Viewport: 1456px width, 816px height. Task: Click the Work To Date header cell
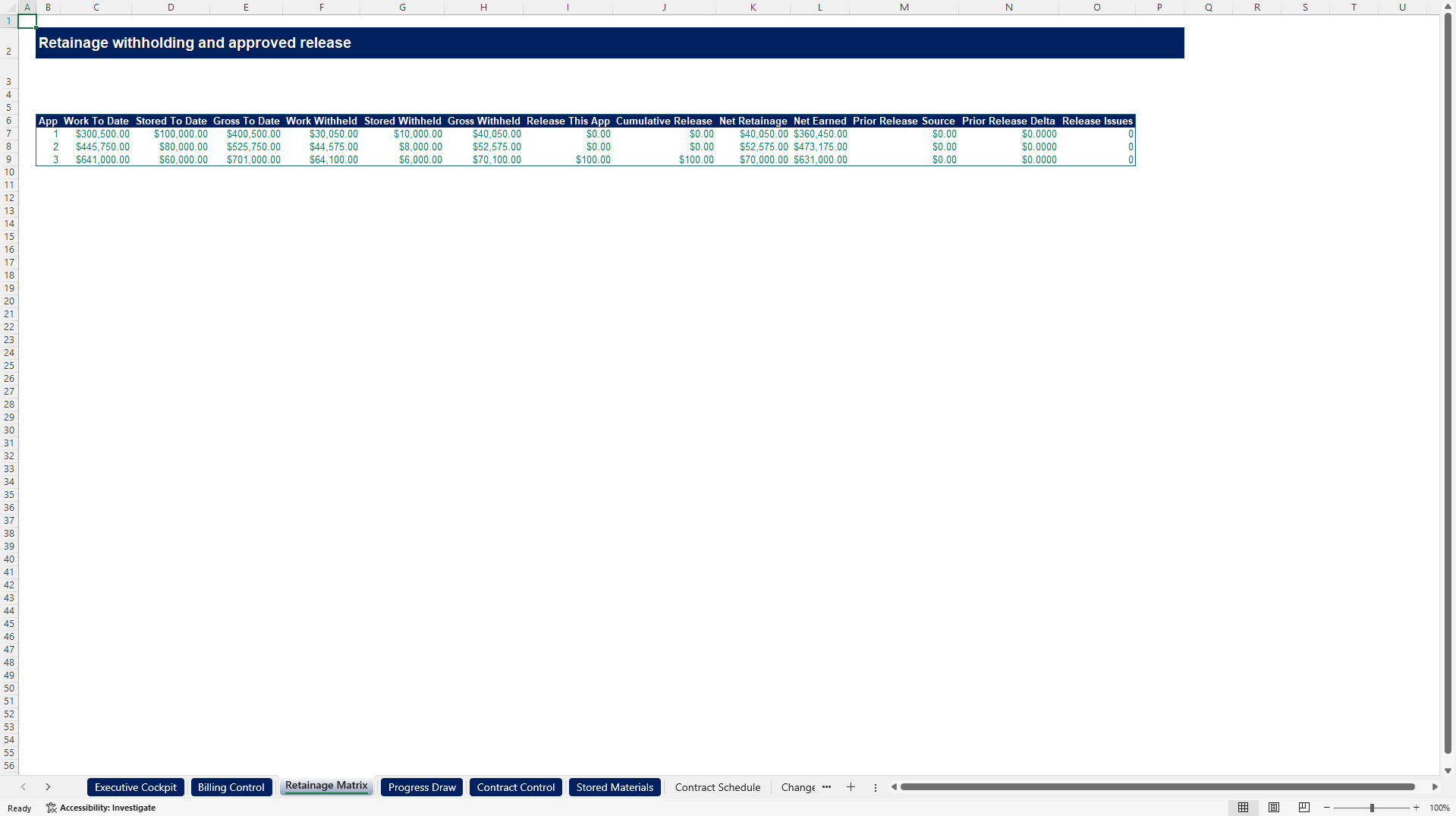[x=96, y=121]
